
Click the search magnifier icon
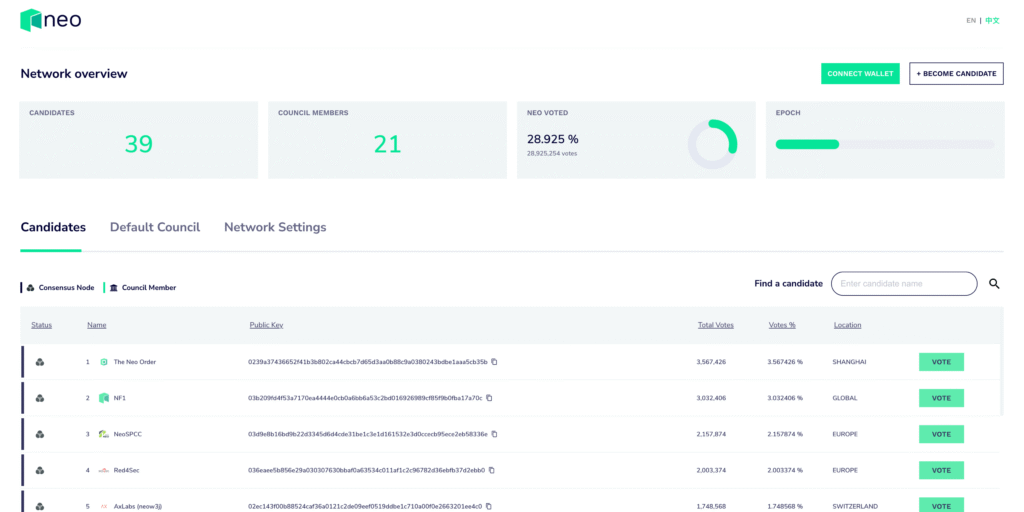[994, 284]
